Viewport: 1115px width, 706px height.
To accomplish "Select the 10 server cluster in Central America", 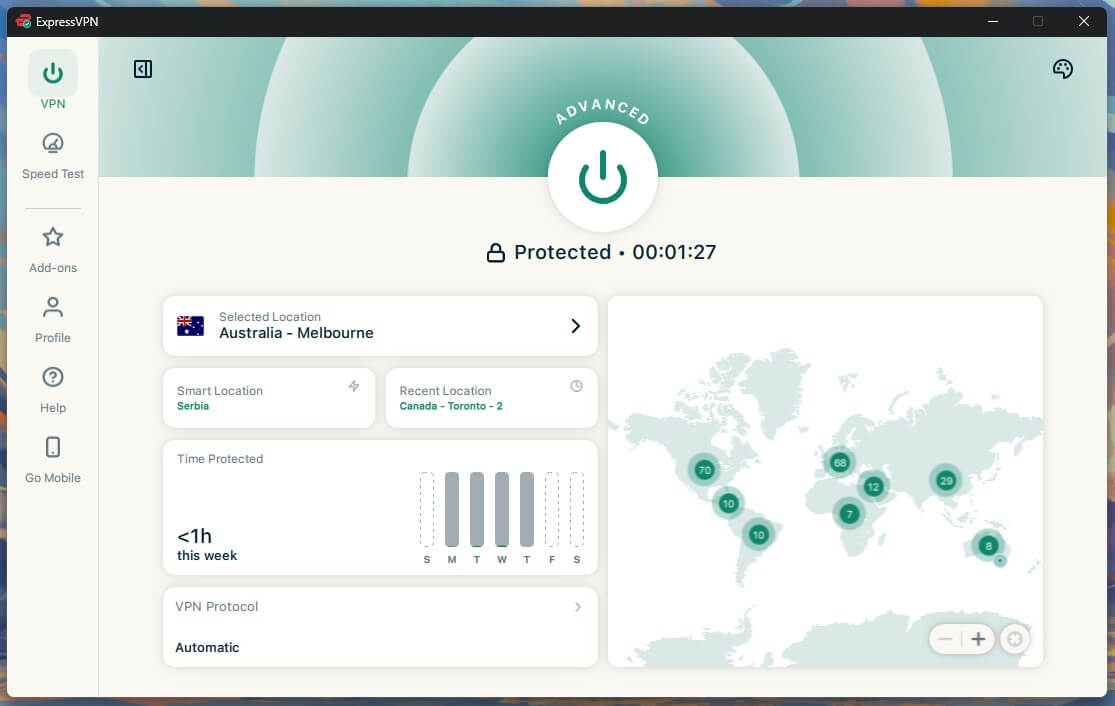I will (x=728, y=504).
